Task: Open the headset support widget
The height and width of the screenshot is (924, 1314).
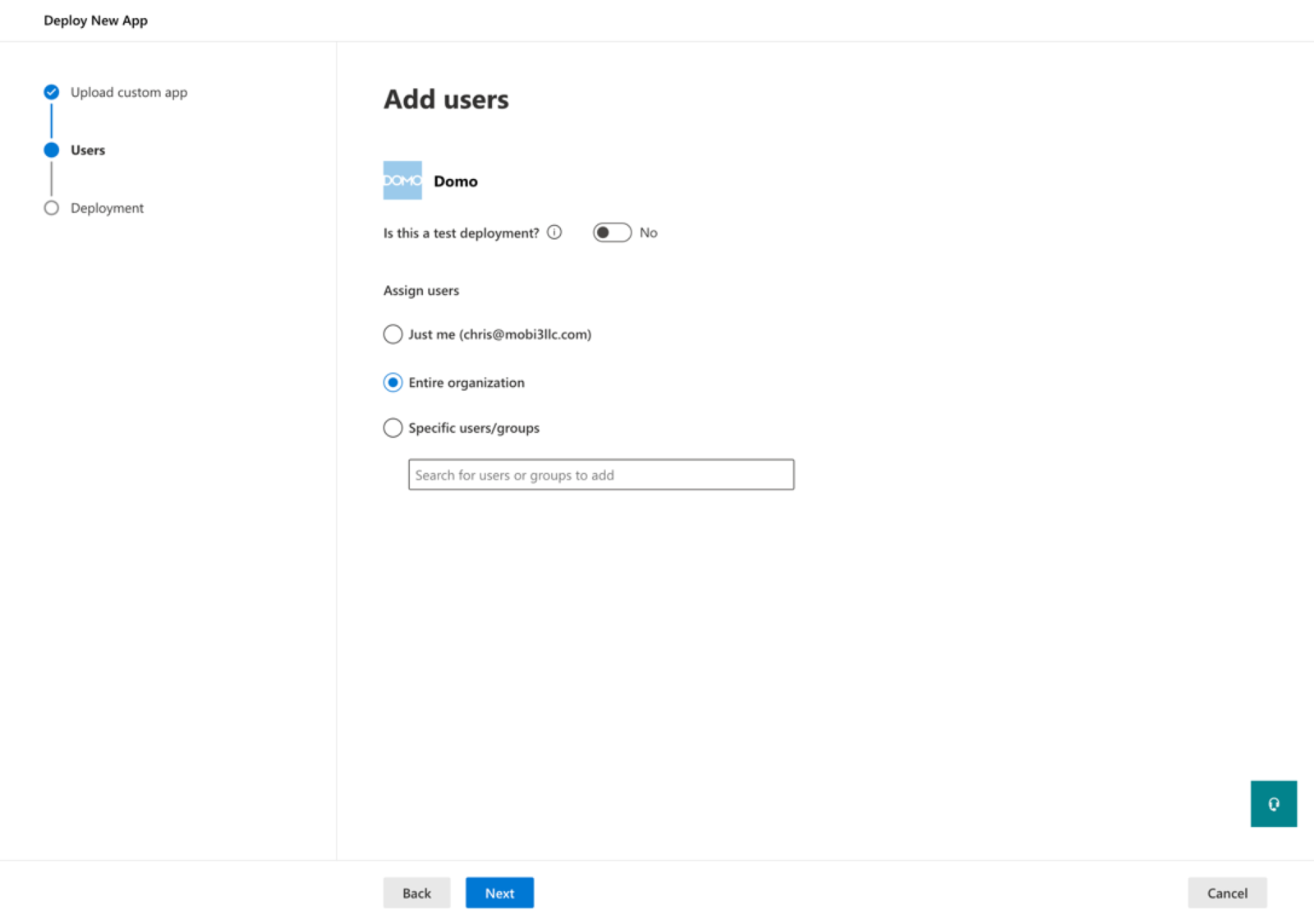Action: click(1274, 804)
